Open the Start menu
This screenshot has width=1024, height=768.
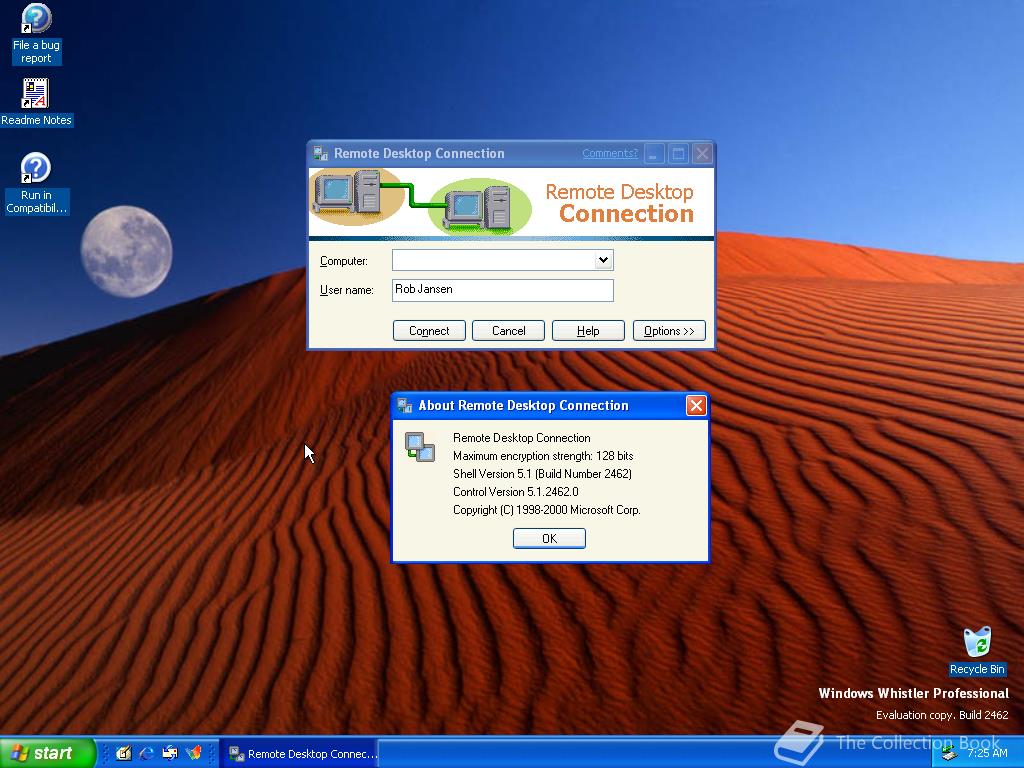pyautogui.click(x=48, y=753)
